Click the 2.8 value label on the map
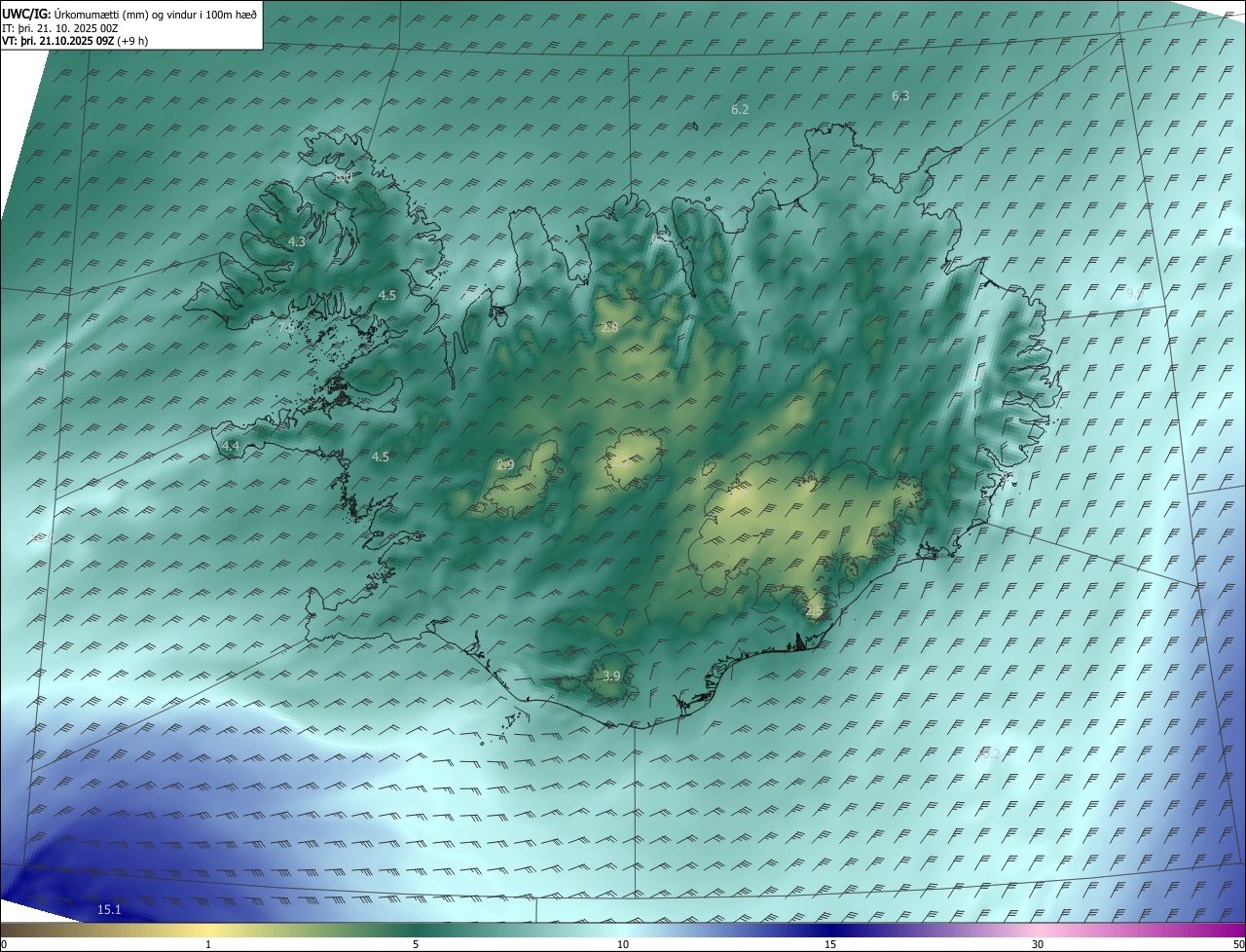The height and width of the screenshot is (952, 1246). click(x=609, y=328)
